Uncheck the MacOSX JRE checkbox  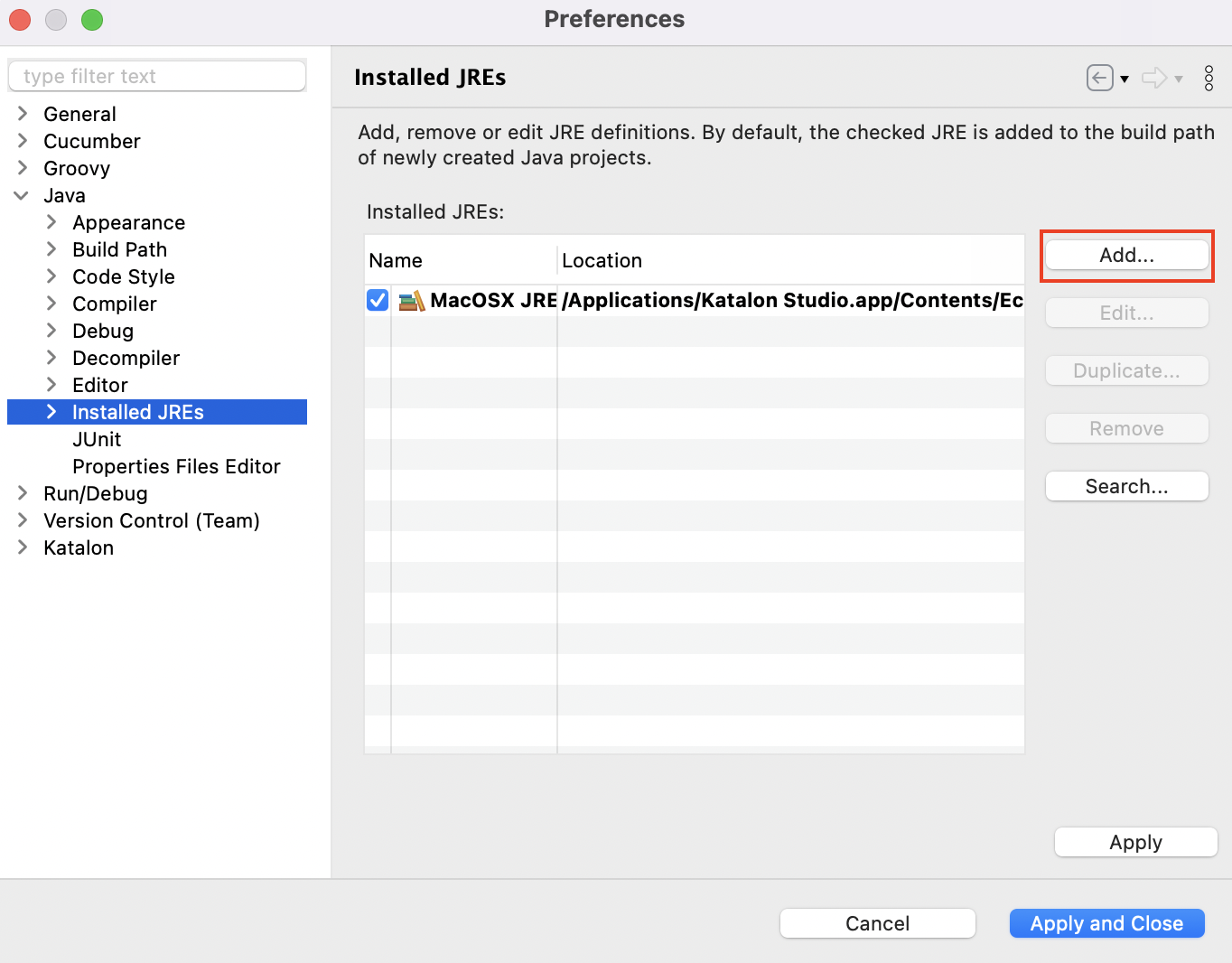[378, 300]
